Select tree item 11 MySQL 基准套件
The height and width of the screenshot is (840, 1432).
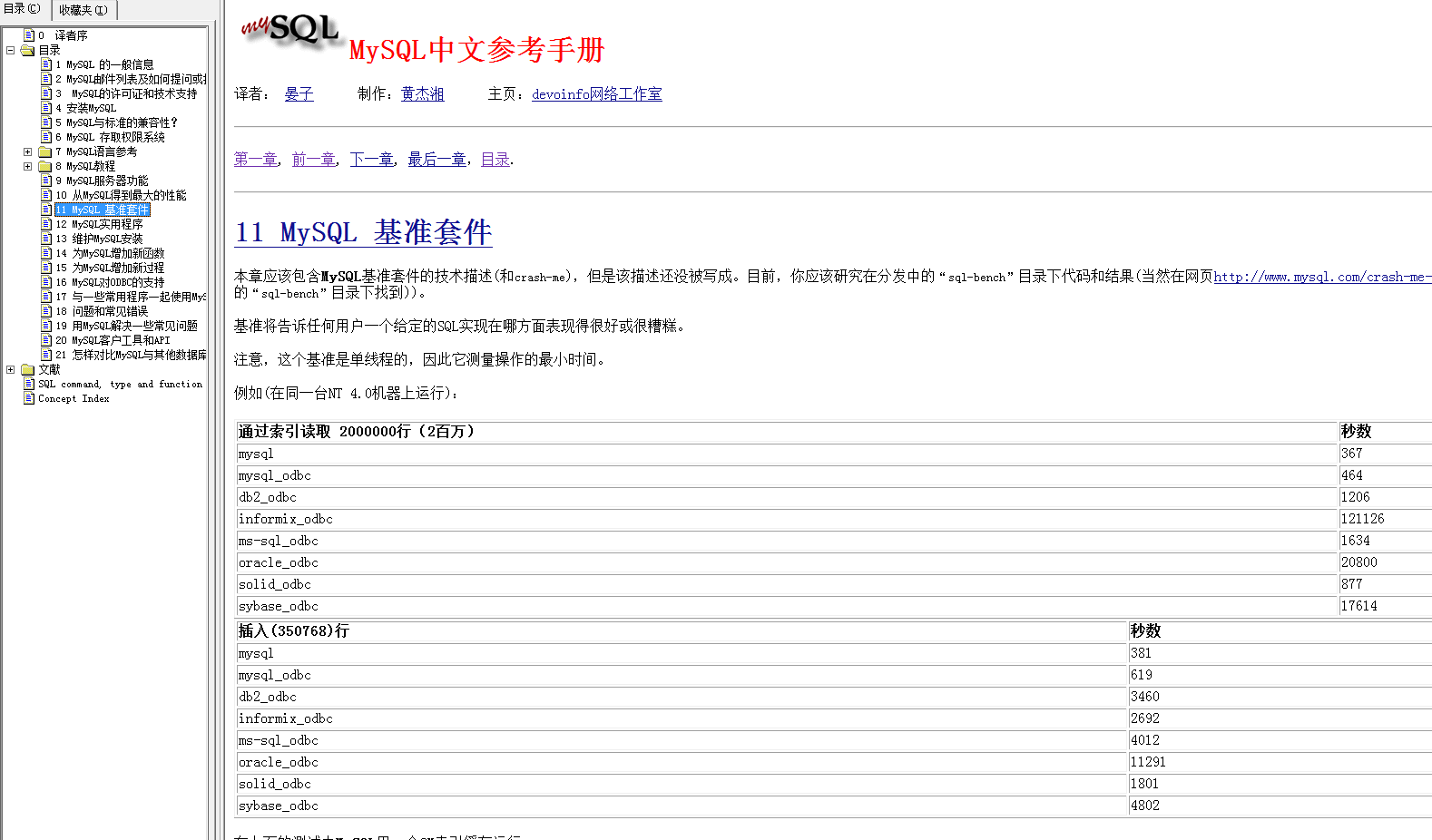[x=103, y=210]
